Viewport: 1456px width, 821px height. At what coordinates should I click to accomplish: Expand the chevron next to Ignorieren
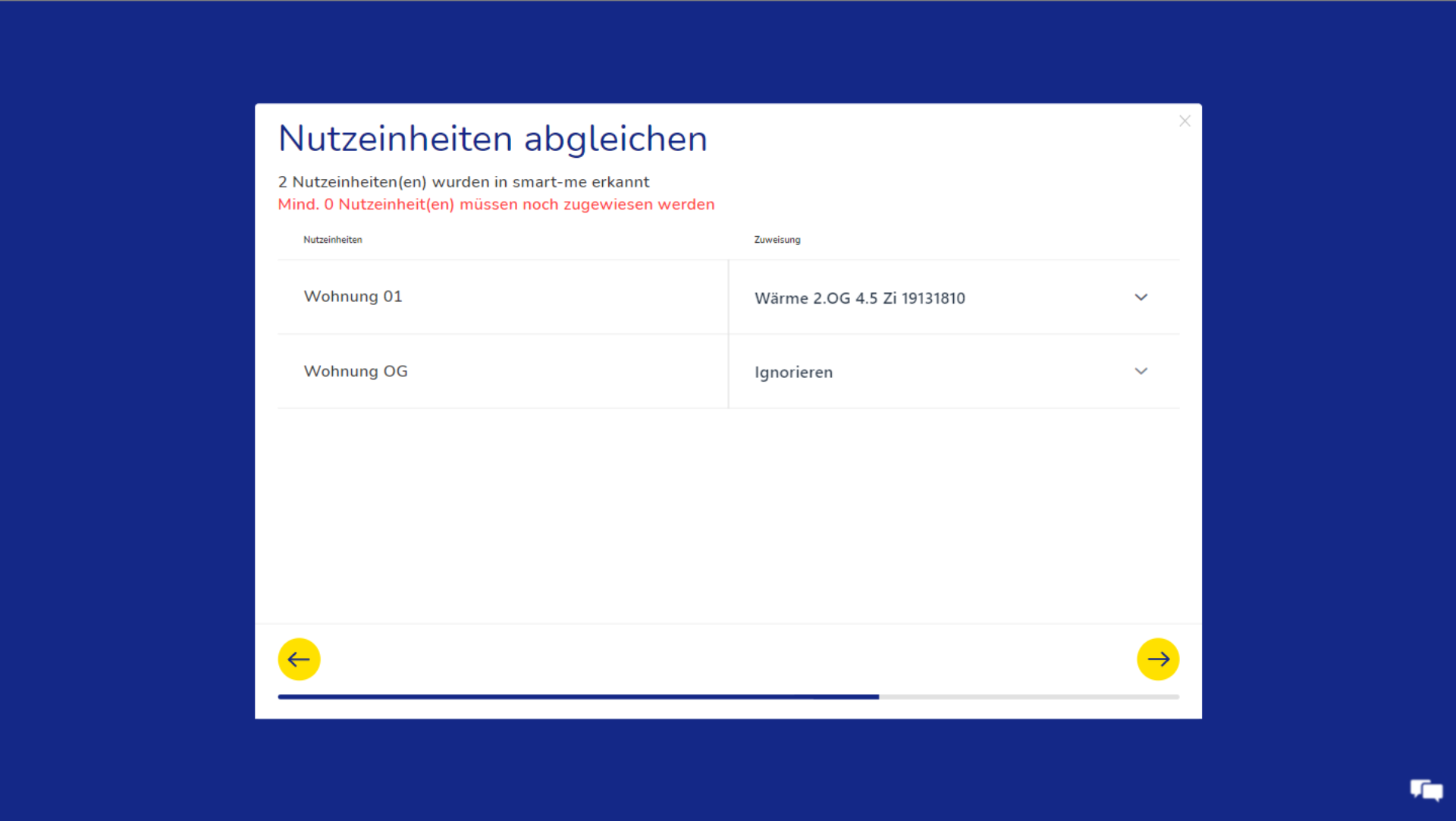tap(1141, 371)
